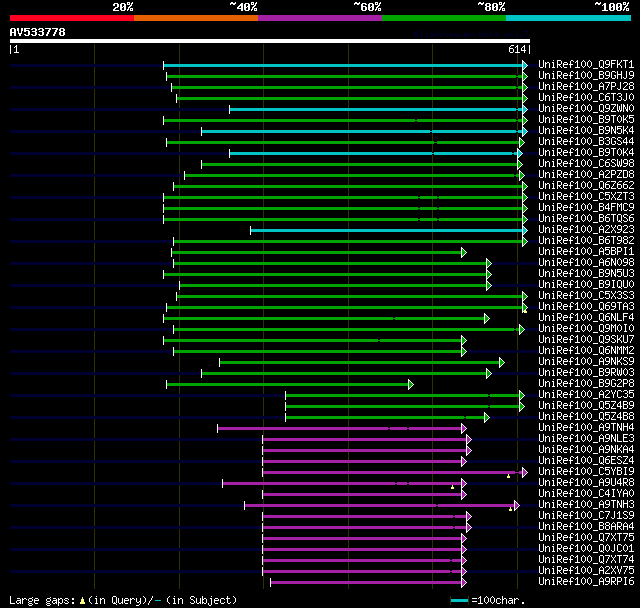
Task: Open hit UniRef100_A7PJ28
Action: click(586, 87)
